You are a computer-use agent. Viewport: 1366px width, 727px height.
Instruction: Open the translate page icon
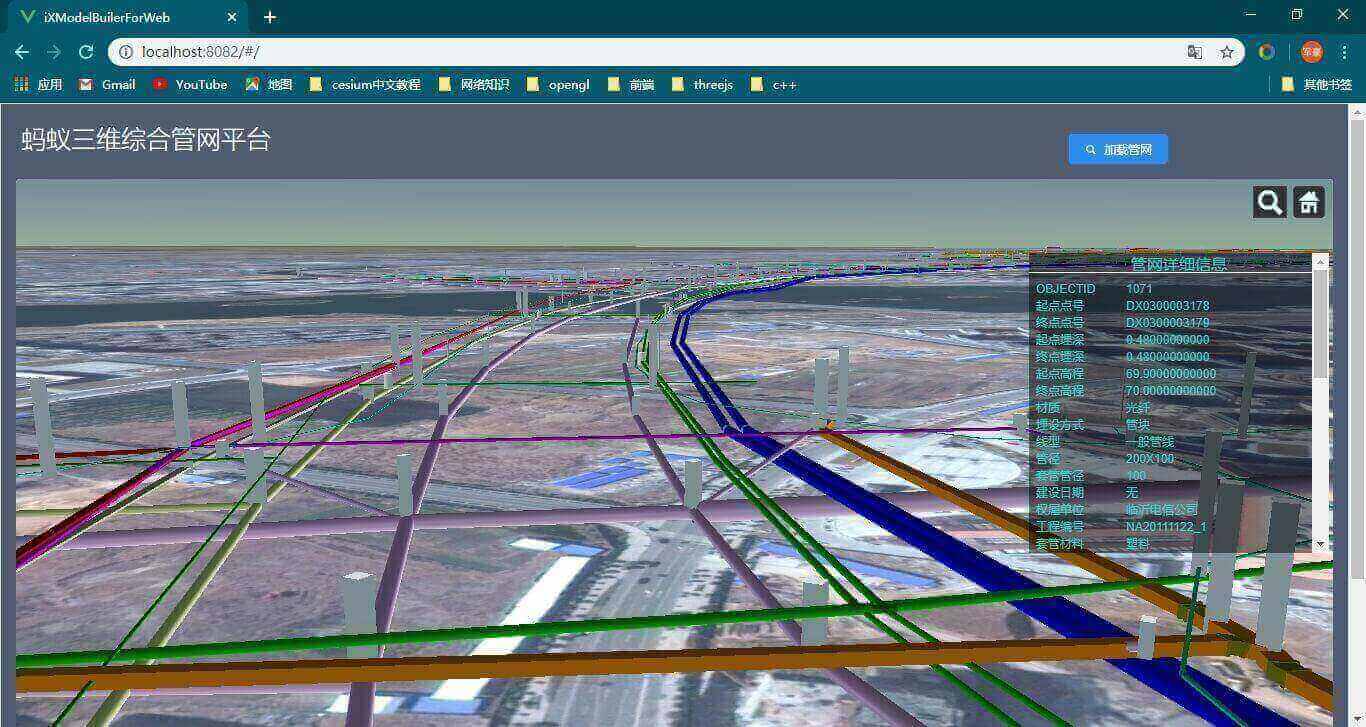click(x=1194, y=52)
